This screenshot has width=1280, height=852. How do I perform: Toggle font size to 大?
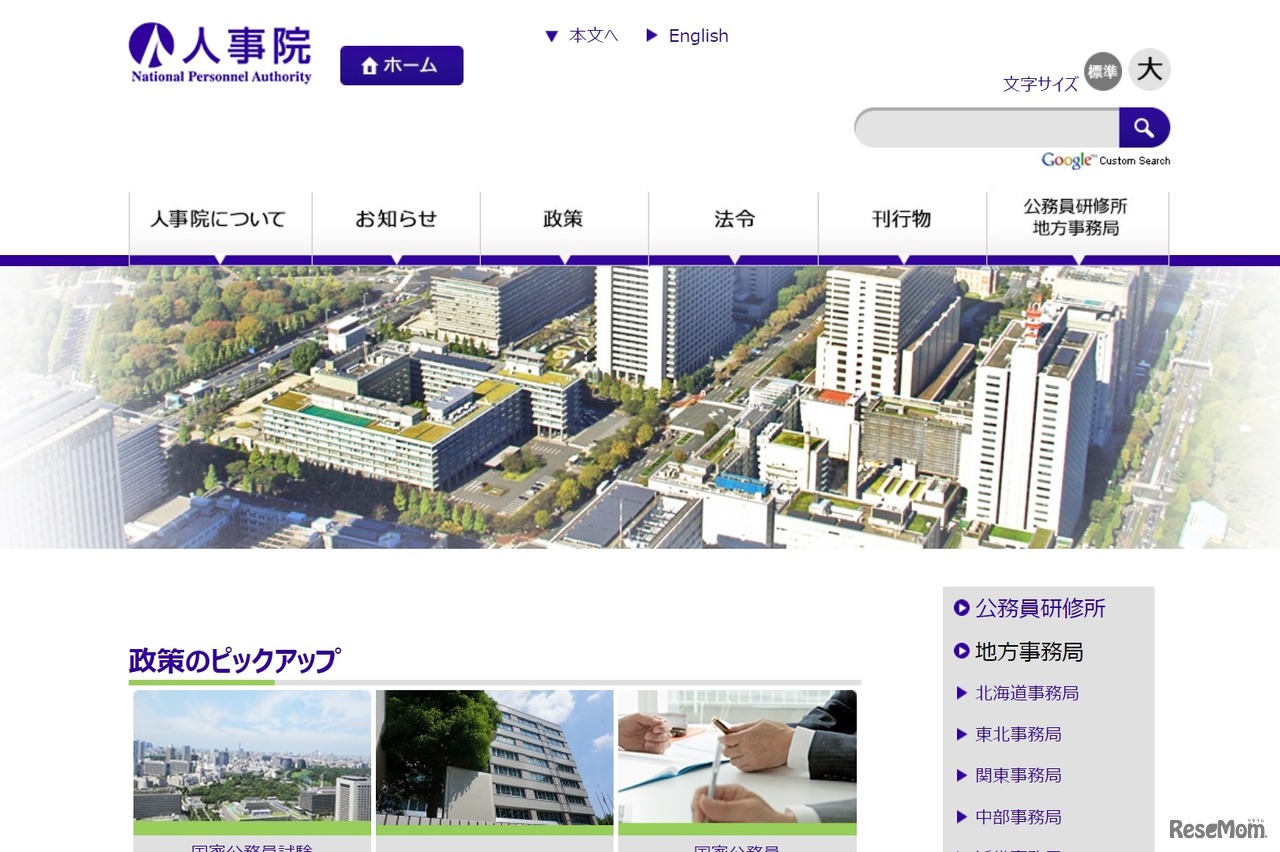pyautogui.click(x=1148, y=69)
